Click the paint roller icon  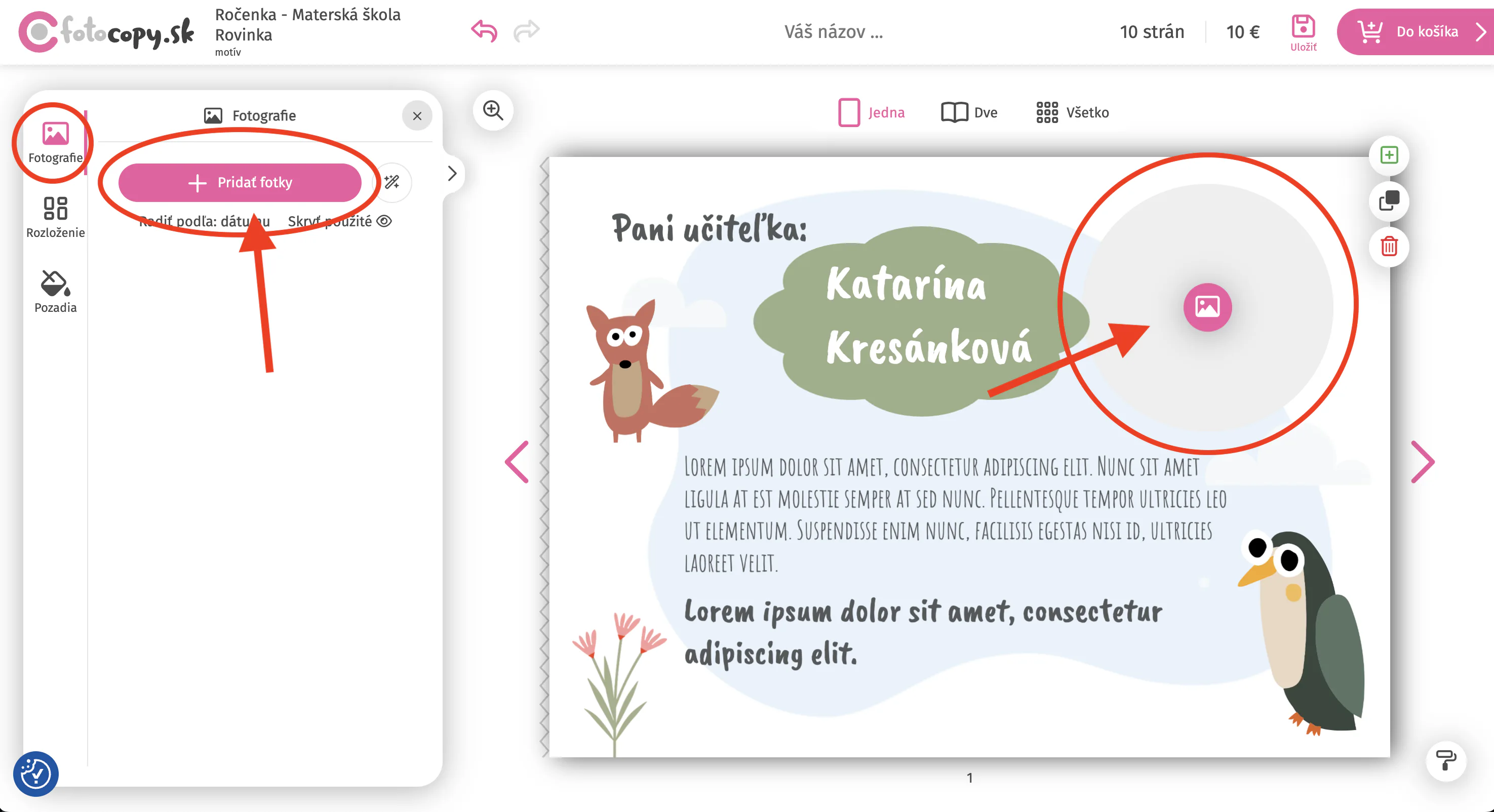[1446, 760]
